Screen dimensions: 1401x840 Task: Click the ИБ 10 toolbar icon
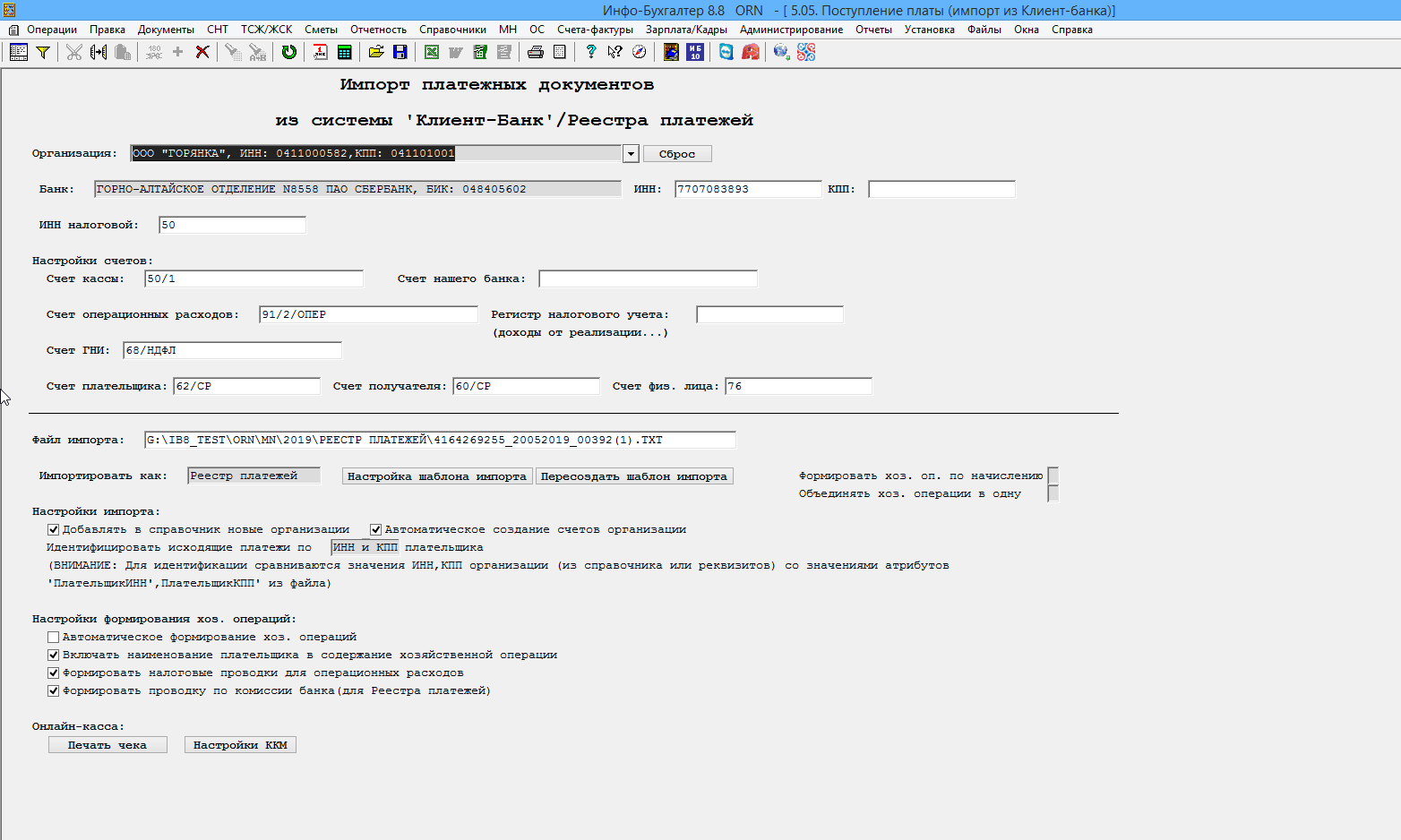point(695,52)
